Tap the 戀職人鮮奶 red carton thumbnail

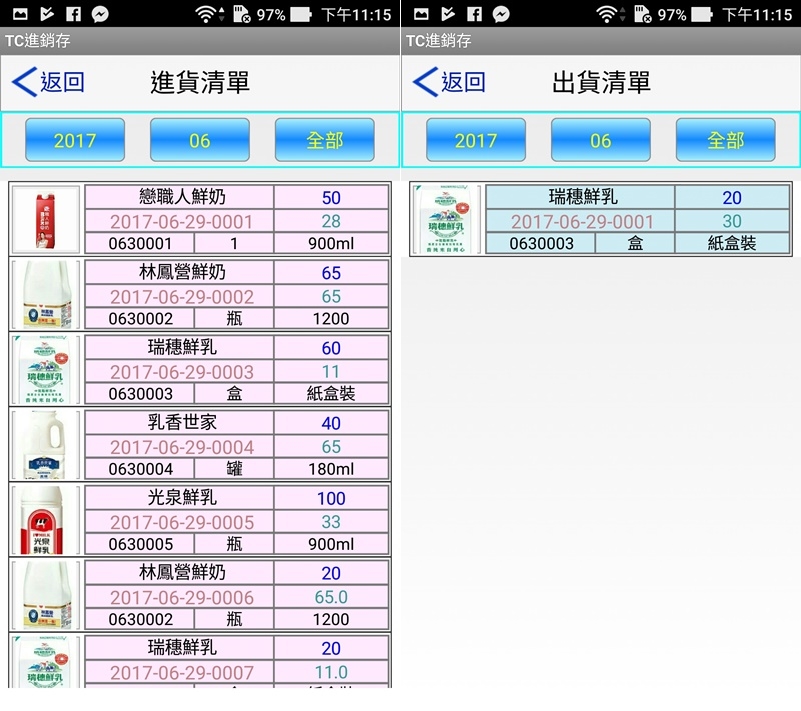(46, 220)
